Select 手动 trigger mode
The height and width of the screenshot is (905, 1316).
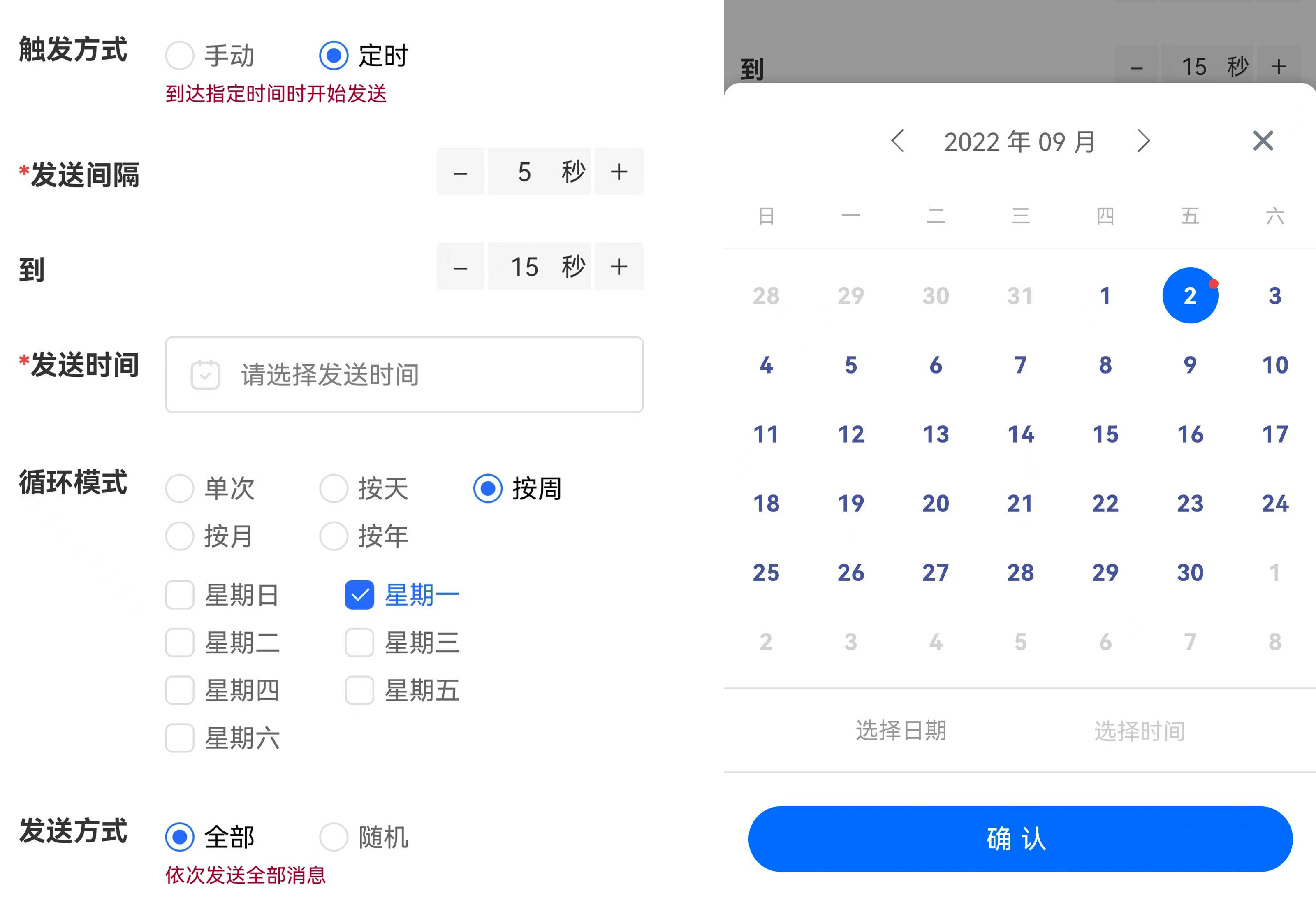180,56
